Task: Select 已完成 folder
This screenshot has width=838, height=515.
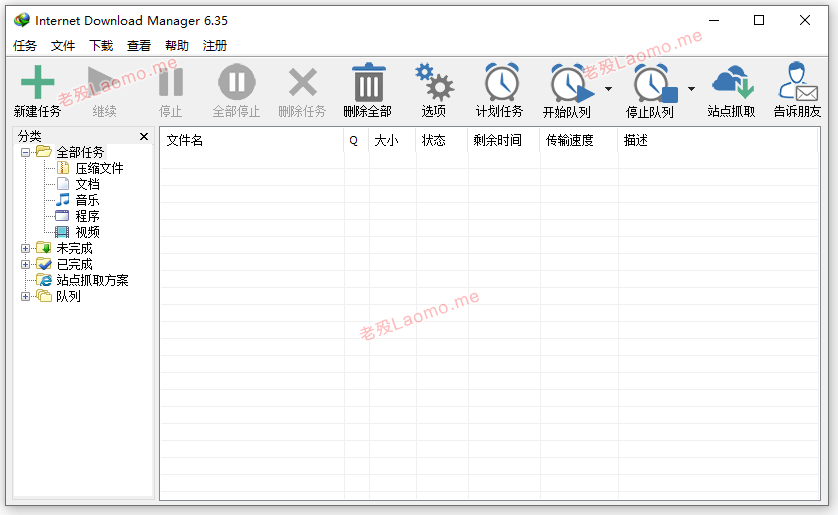Action: pos(74,264)
